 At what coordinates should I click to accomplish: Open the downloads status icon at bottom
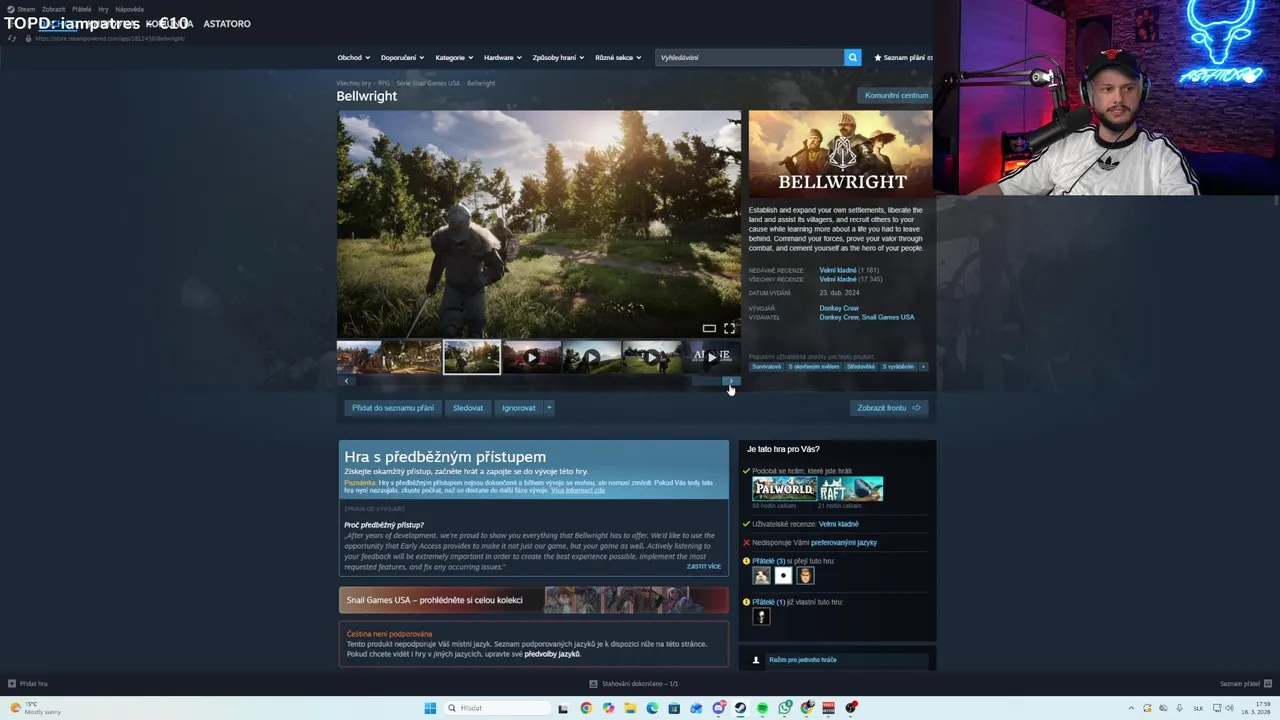click(x=593, y=684)
